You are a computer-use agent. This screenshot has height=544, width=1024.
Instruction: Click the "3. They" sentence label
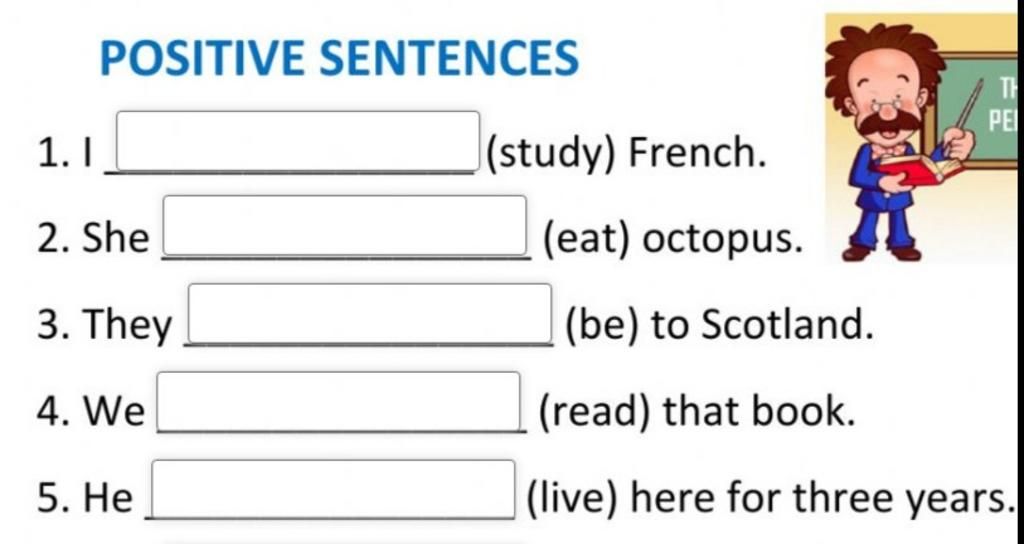[104, 325]
